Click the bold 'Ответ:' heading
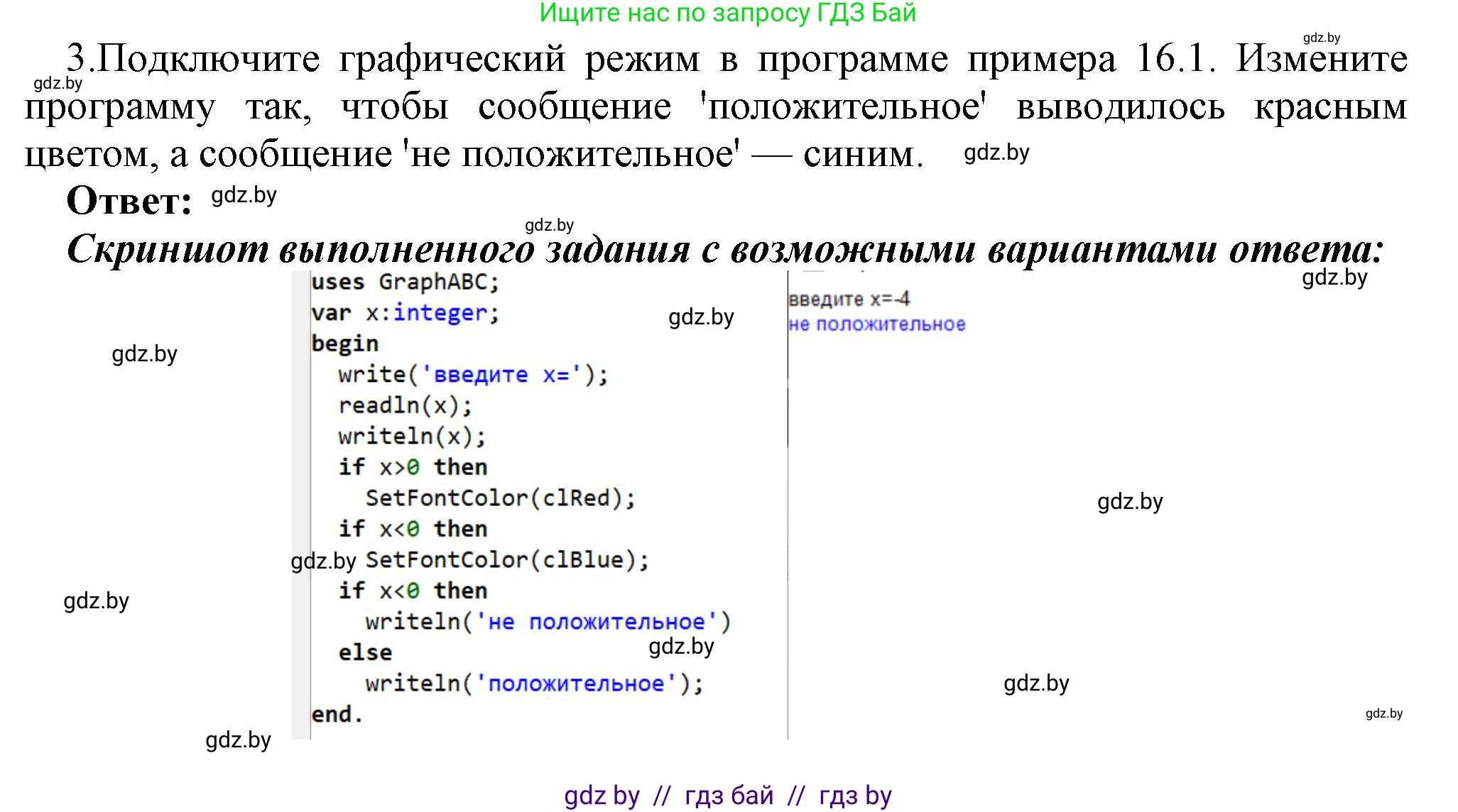The width and height of the screenshot is (1458, 812). 129,201
